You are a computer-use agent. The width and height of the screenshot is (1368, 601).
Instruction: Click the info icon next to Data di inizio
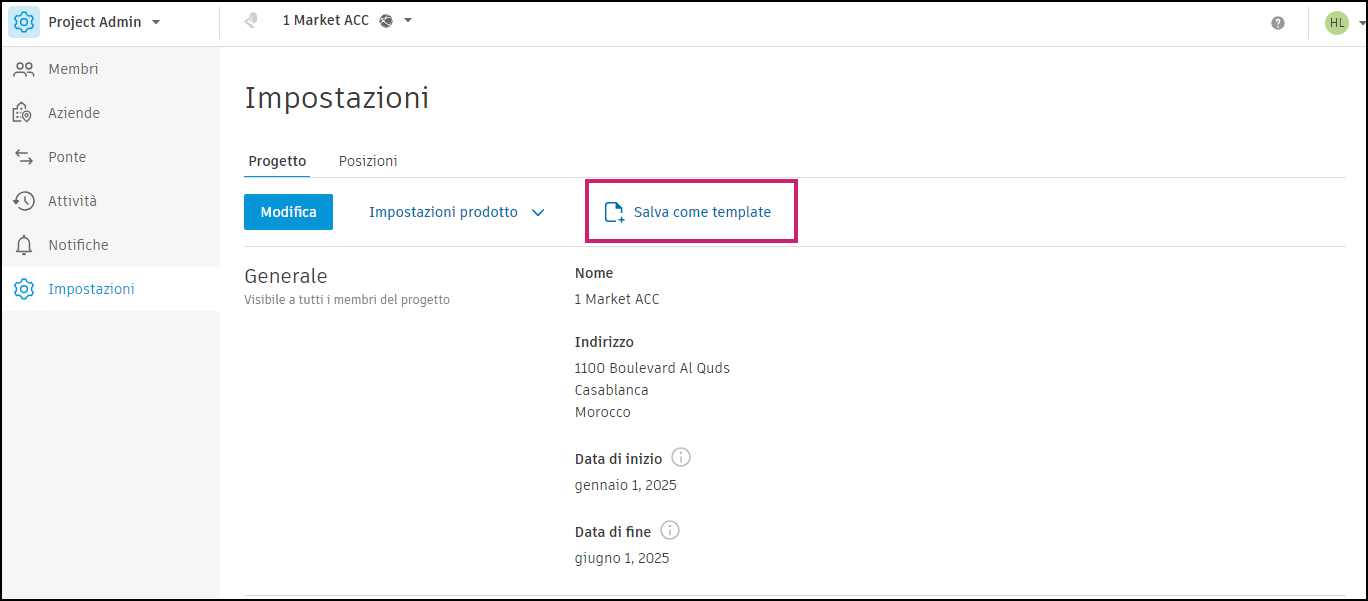(681, 457)
